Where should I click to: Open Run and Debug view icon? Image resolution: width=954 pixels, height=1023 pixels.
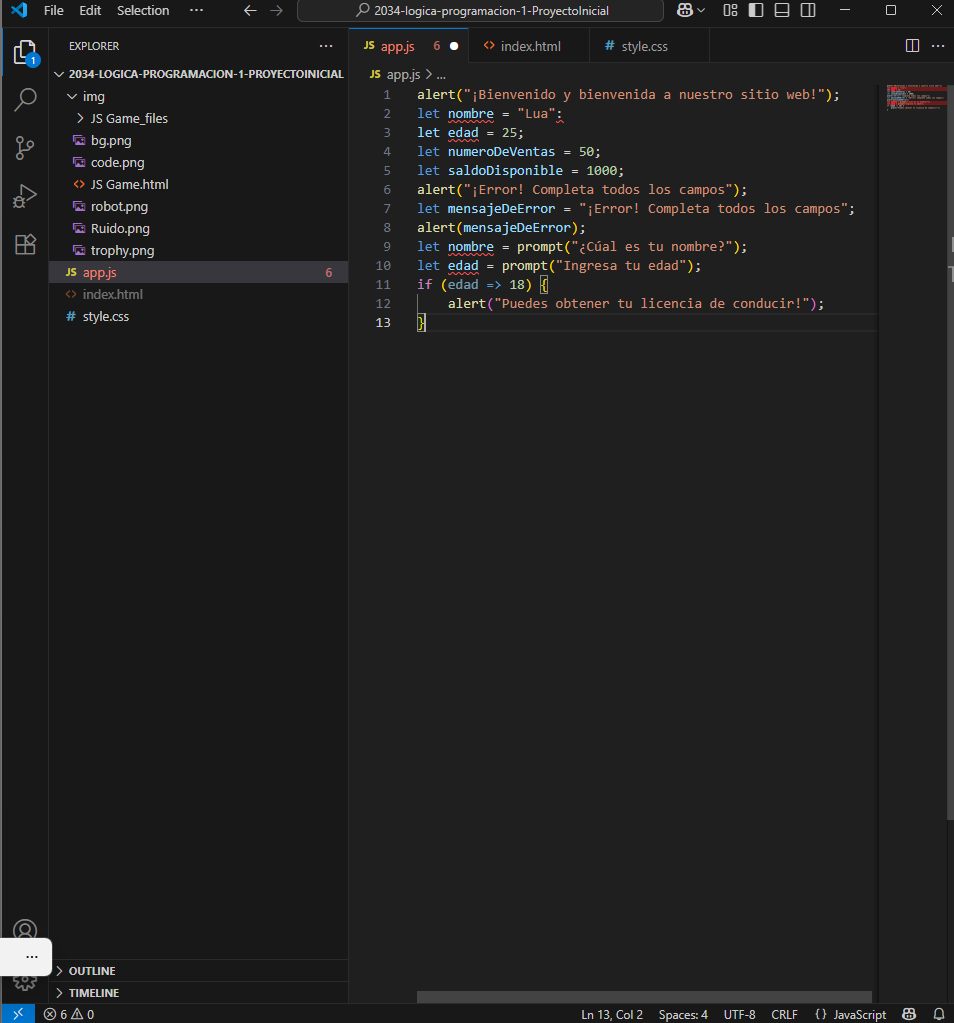25,196
